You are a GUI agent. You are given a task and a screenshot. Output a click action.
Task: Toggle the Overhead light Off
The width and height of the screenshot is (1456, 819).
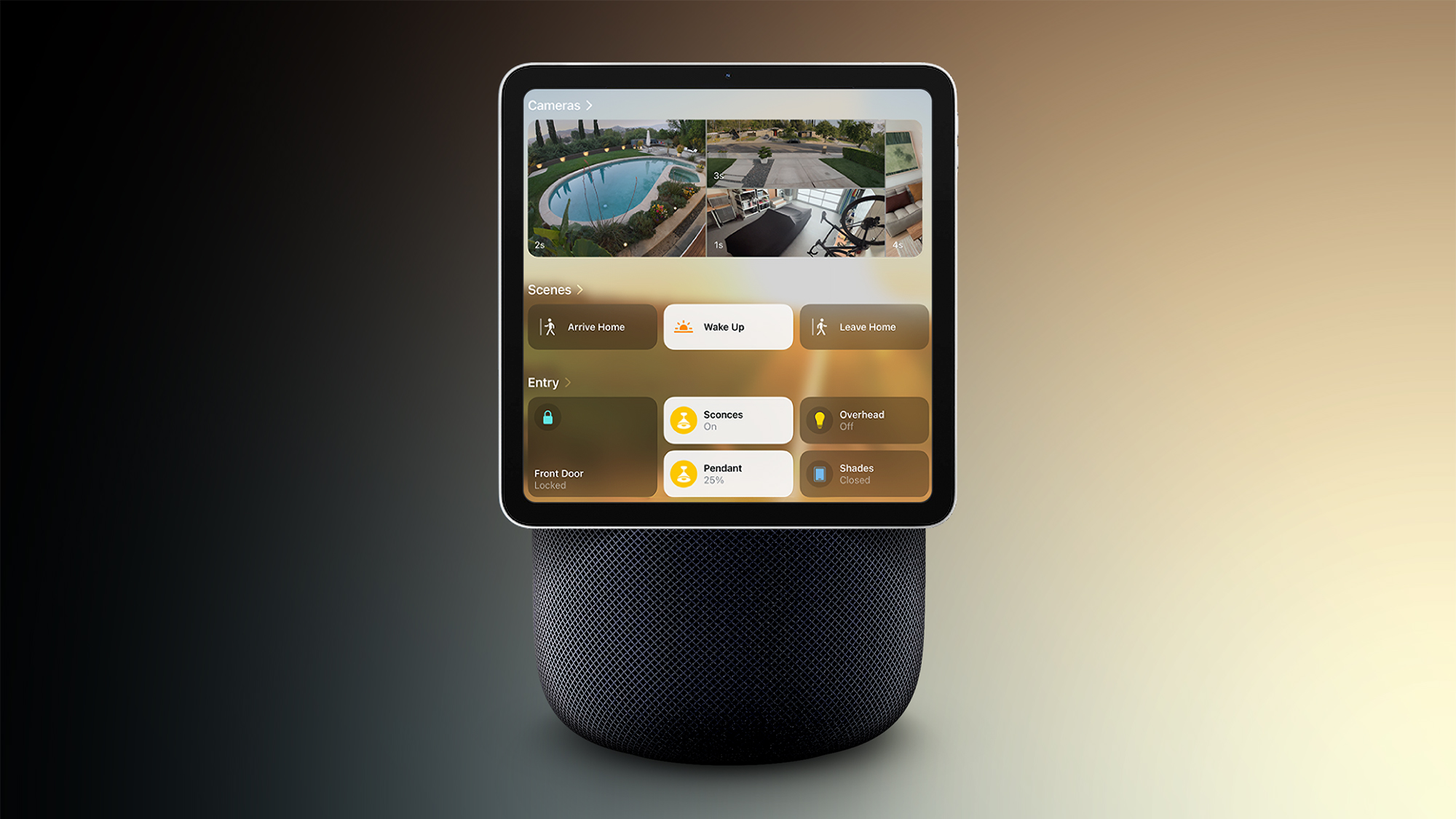pyautogui.click(x=862, y=419)
